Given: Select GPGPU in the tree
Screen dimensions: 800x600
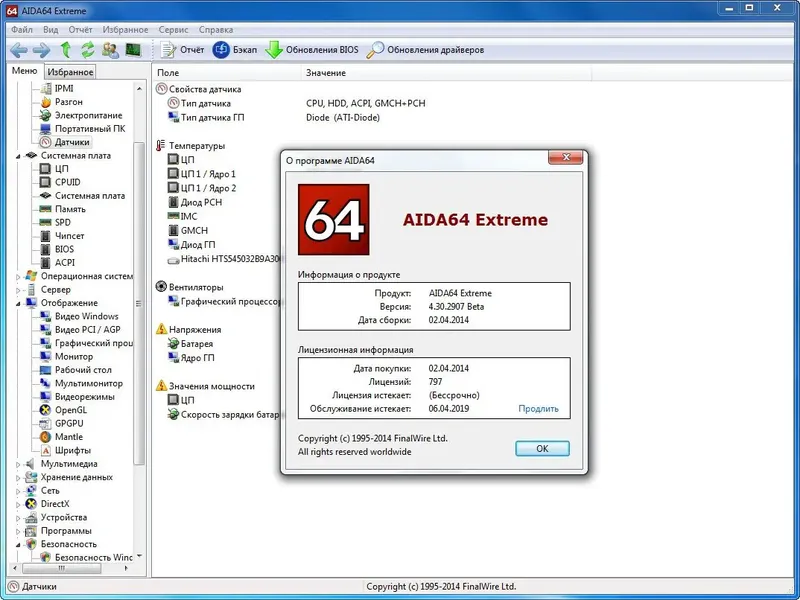Looking at the screenshot, I should pos(69,423).
